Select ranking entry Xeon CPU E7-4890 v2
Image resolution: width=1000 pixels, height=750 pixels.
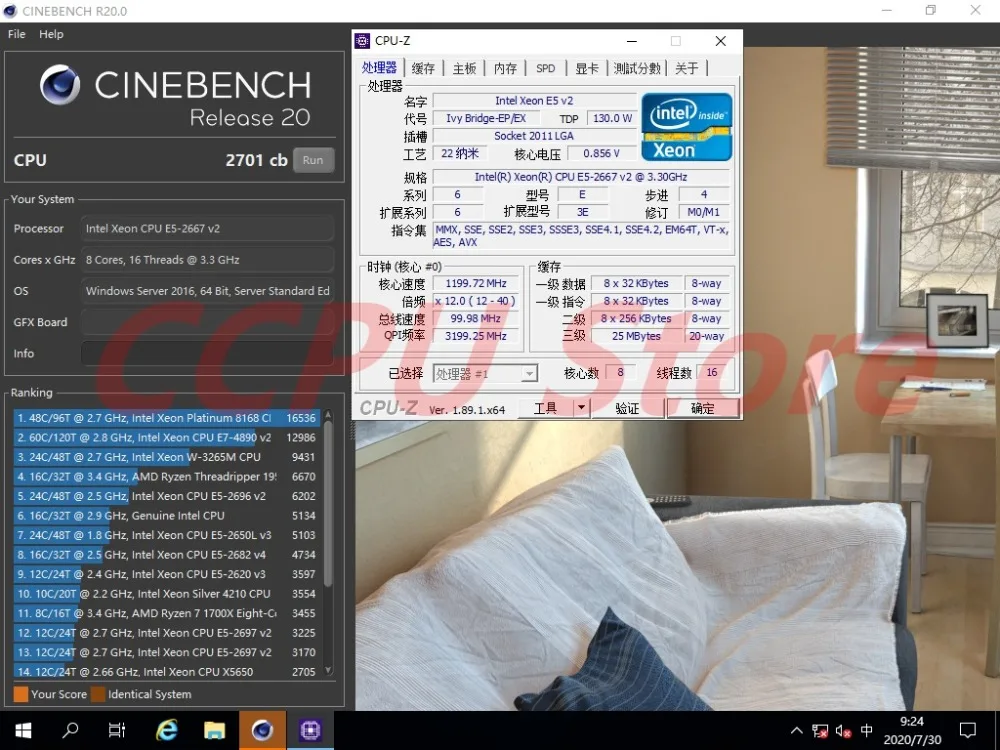click(166, 438)
